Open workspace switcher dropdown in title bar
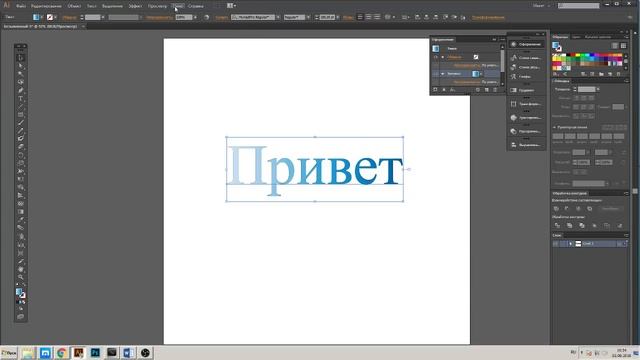This screenshot has height=360, width=640. (541, 6)
